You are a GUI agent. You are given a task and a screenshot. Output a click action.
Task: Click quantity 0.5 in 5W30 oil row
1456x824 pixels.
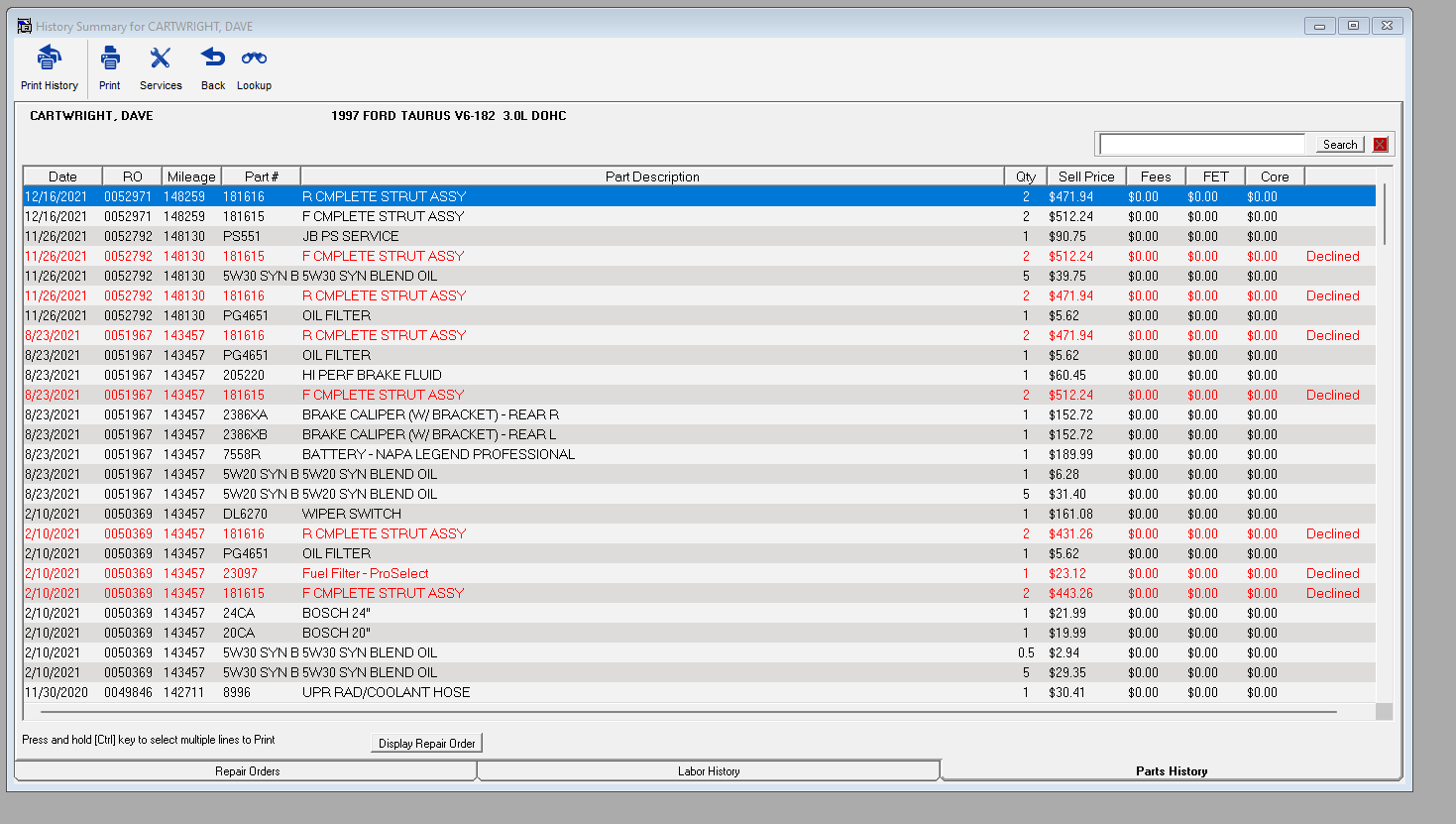pyautogui.click(x=1026, y=652)
